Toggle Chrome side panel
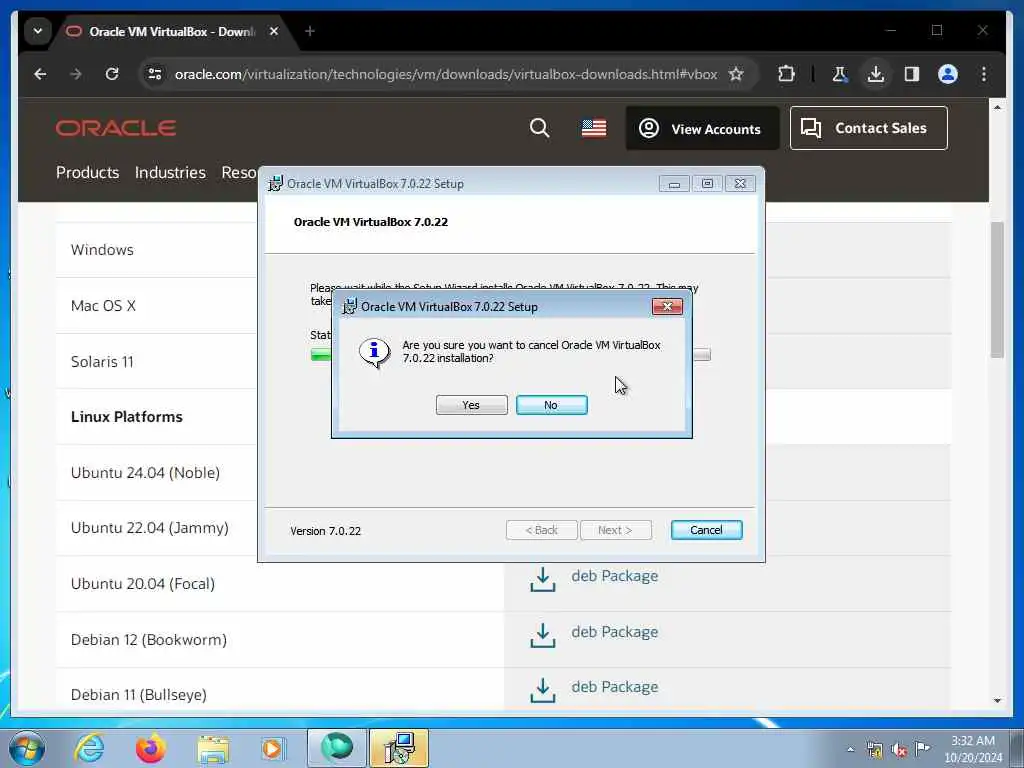This screenshot has width=1024, height=768. (912, 74)
